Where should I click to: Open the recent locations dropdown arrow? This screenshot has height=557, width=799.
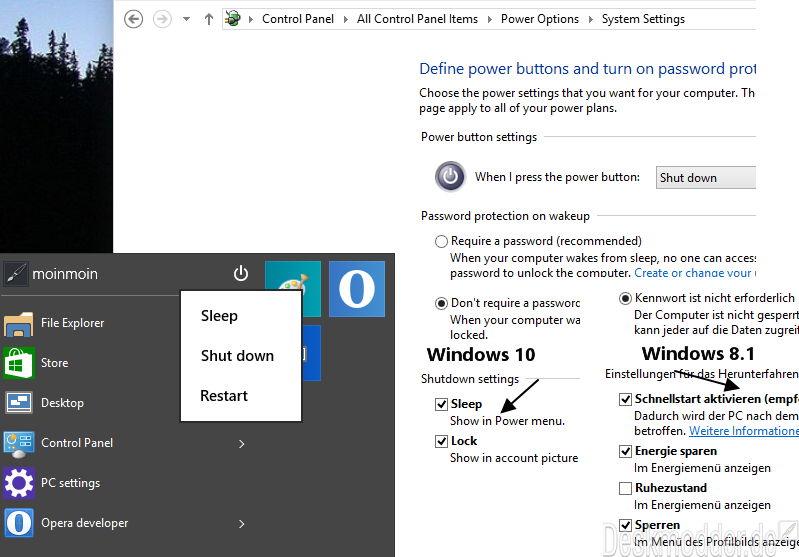pos(187,19)
